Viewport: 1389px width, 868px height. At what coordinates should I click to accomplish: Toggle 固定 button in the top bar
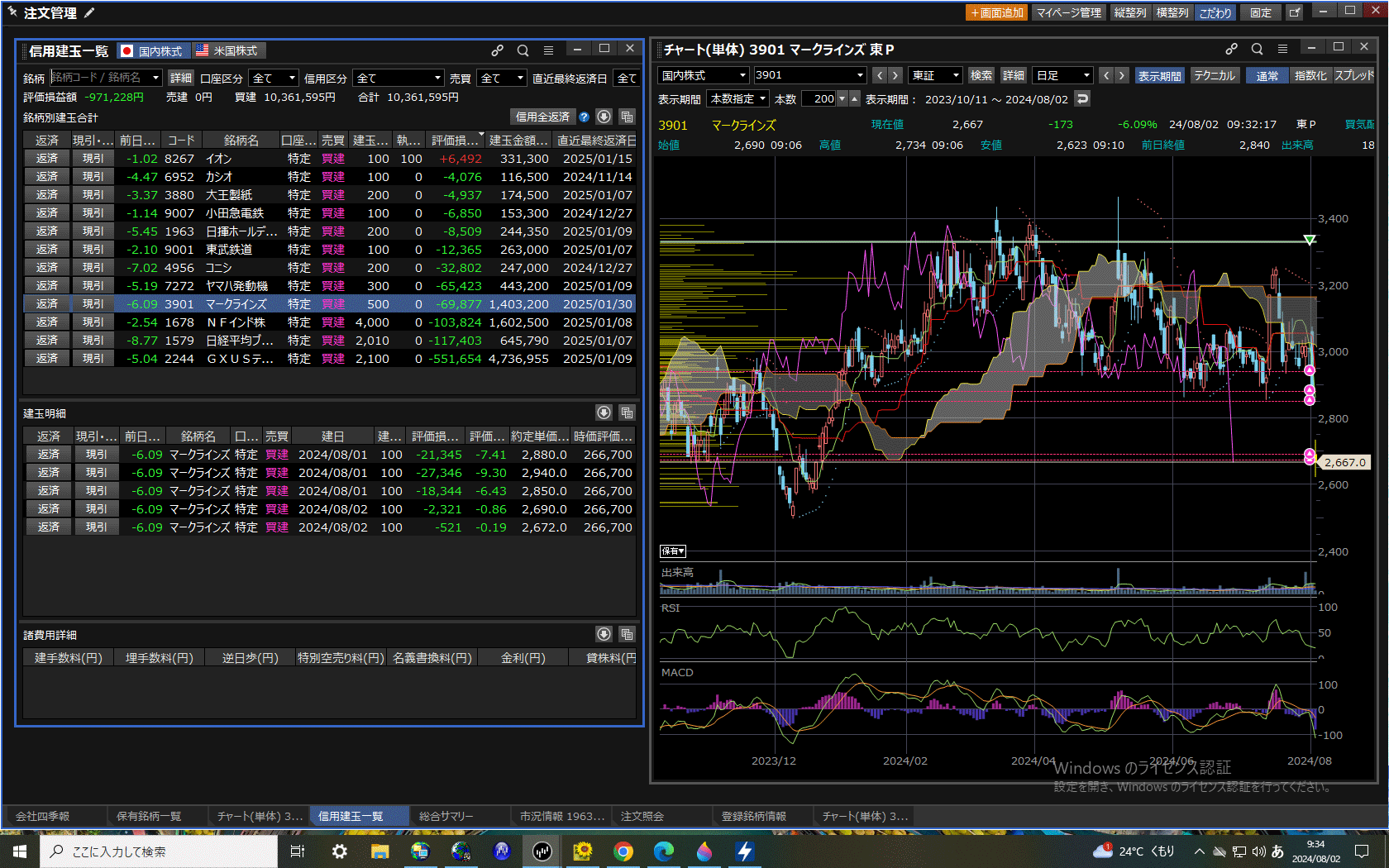click(x=1261, y=12)
